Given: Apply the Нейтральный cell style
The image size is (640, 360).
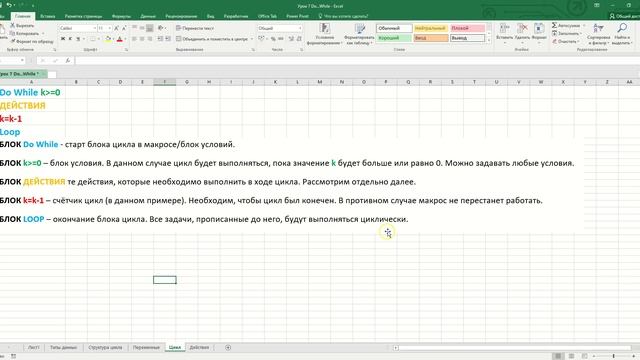Looking at the screenshot, I should pos(431,28).
